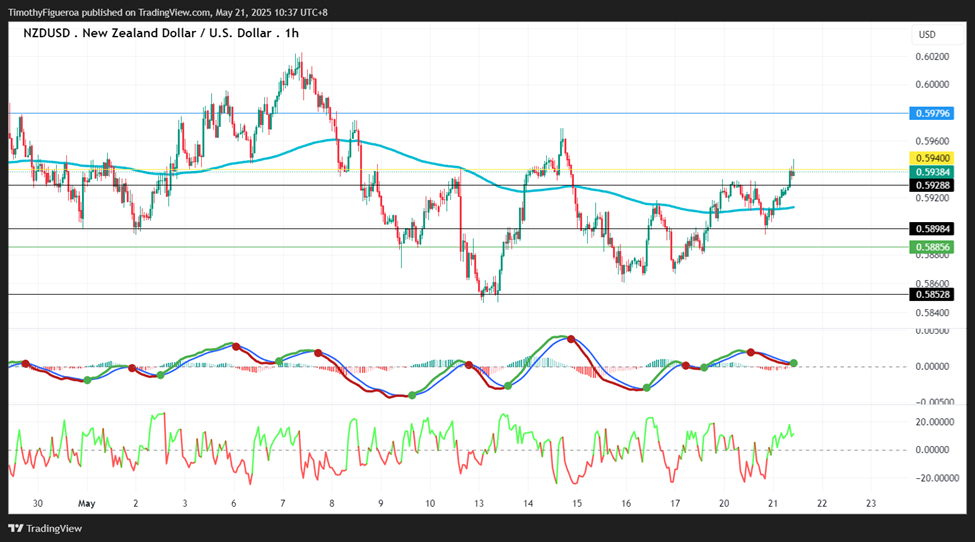The image size is (975, 542).
Task: Click the 0.59384 current price tag
Action: tap(931, 172)
